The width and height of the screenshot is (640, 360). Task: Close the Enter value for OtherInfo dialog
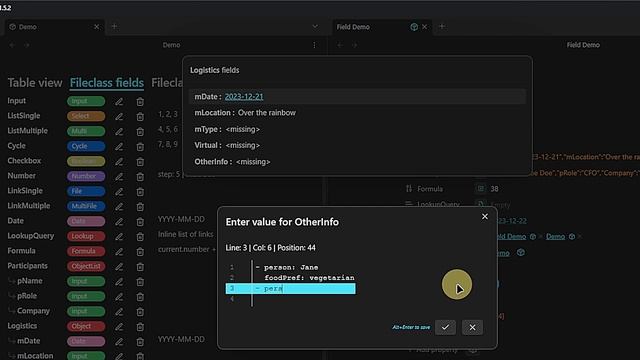484,217
